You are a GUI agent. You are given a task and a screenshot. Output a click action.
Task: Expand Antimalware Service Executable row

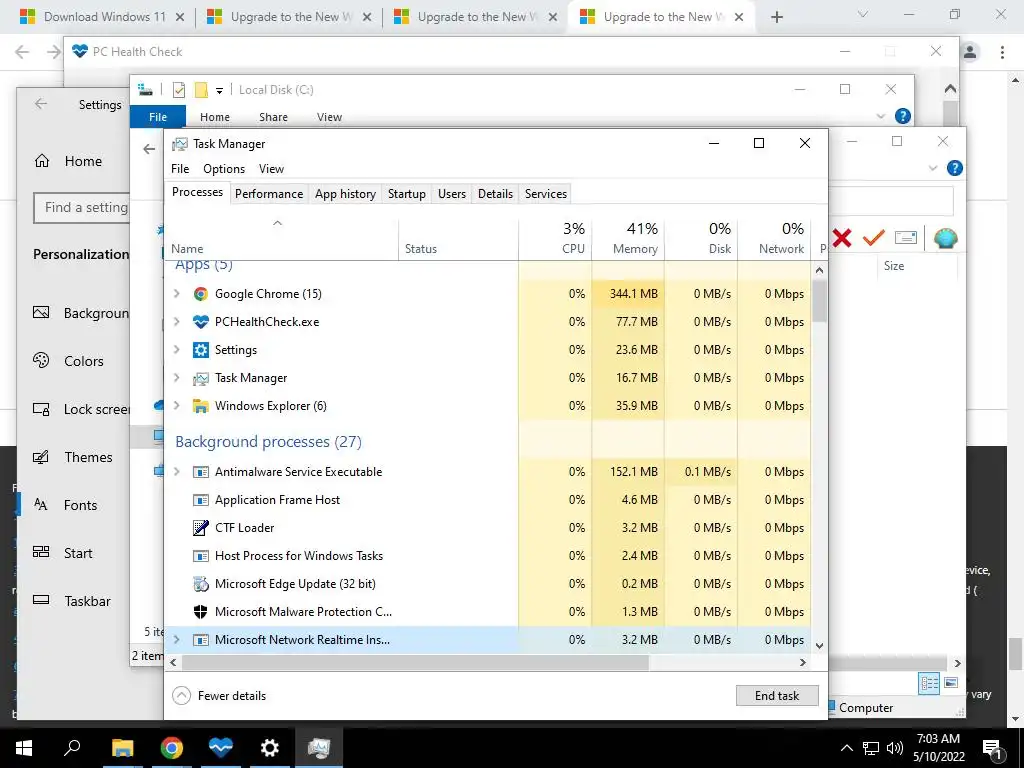176,472
